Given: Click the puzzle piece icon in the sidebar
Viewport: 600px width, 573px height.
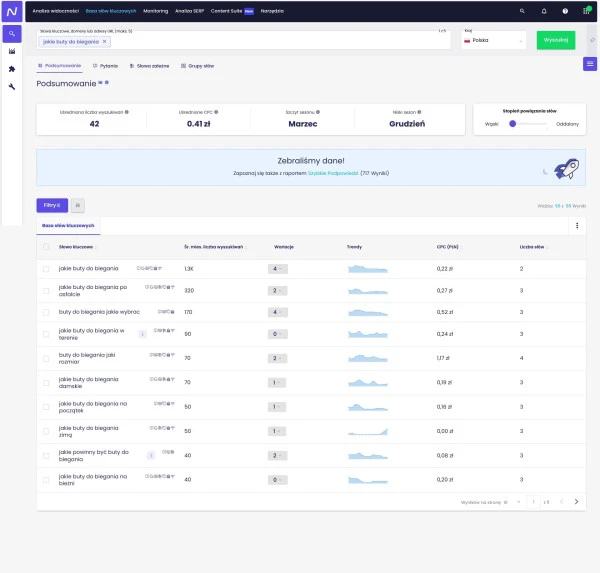Looking at the screenshot, I should 12,69.
